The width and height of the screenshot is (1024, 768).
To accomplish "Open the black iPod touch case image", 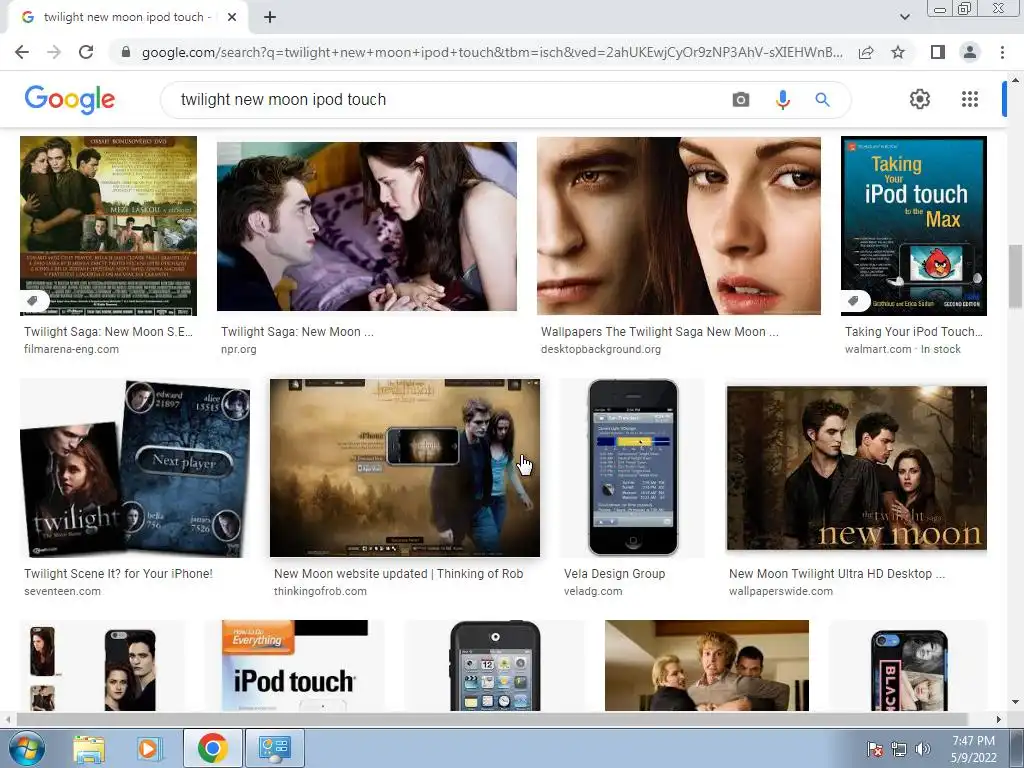I will pyautogui.click(x=495, y=665).
